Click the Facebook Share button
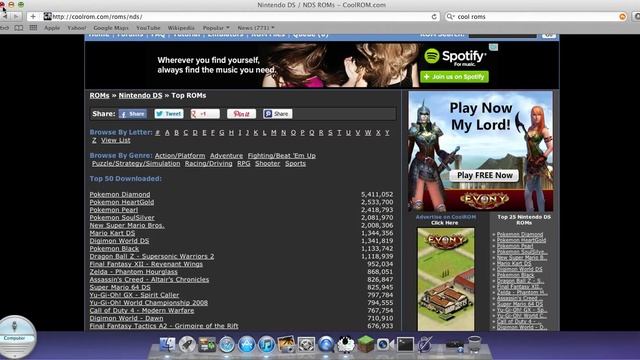 click(x=133, y=114)
